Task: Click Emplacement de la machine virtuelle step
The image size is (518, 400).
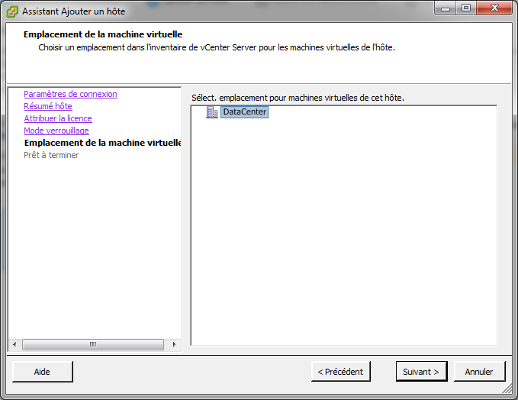Action: 102,143
